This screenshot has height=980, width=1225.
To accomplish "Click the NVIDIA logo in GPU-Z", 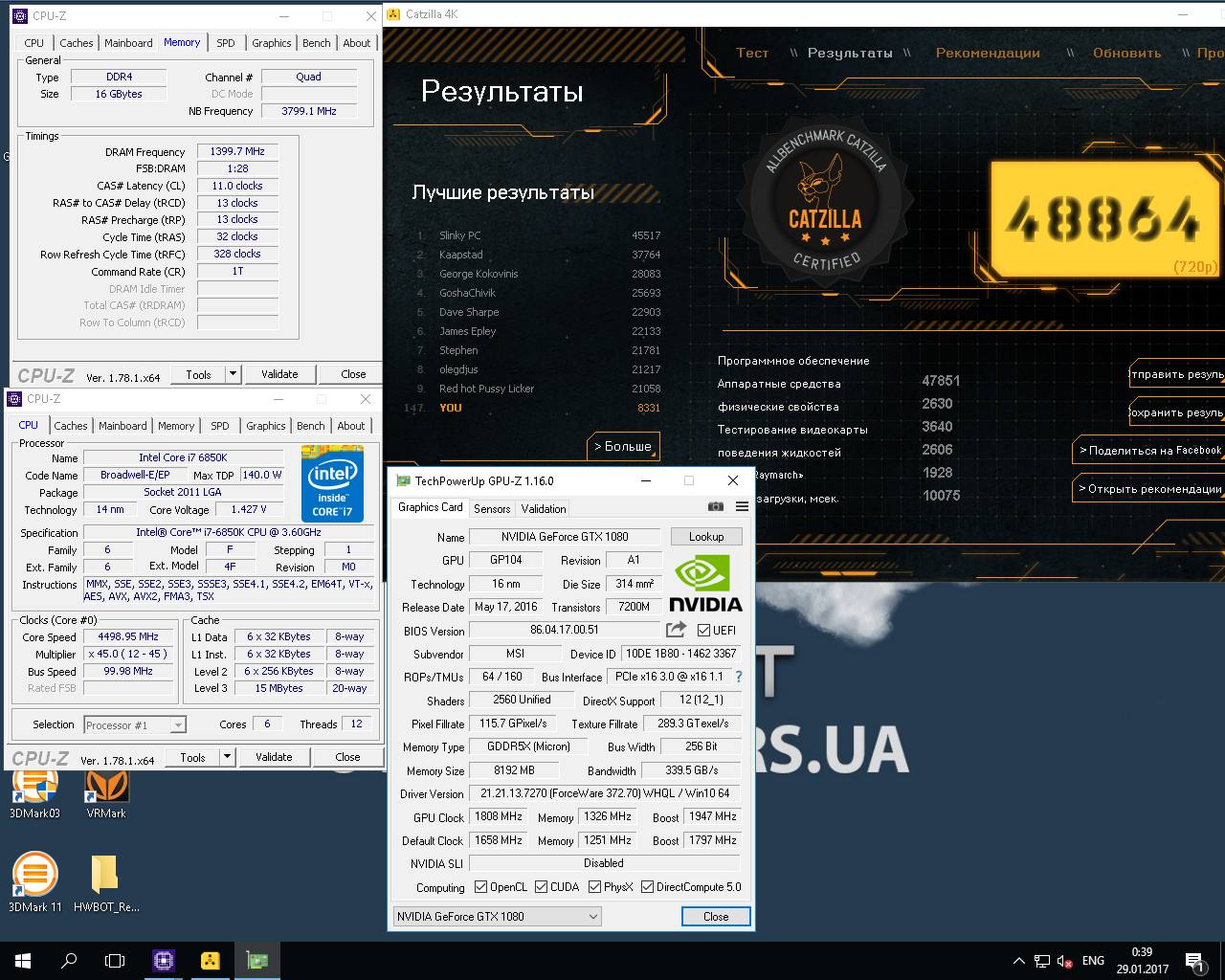I will pyautogui.click(x=705, y=583).
